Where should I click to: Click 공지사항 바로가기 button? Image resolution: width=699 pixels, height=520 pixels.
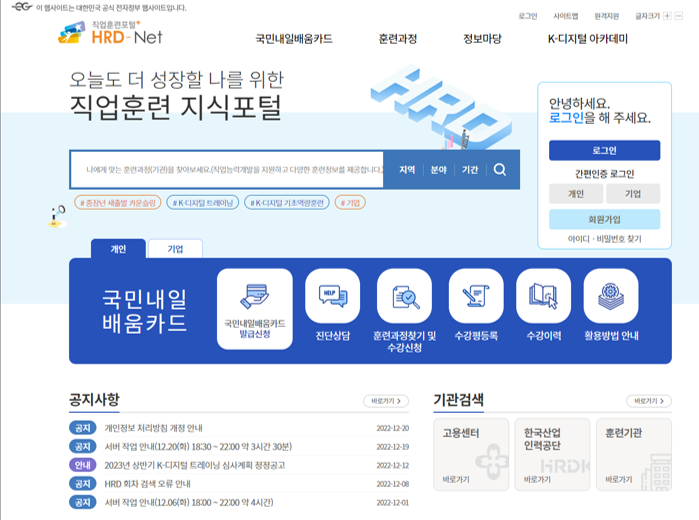386,401
